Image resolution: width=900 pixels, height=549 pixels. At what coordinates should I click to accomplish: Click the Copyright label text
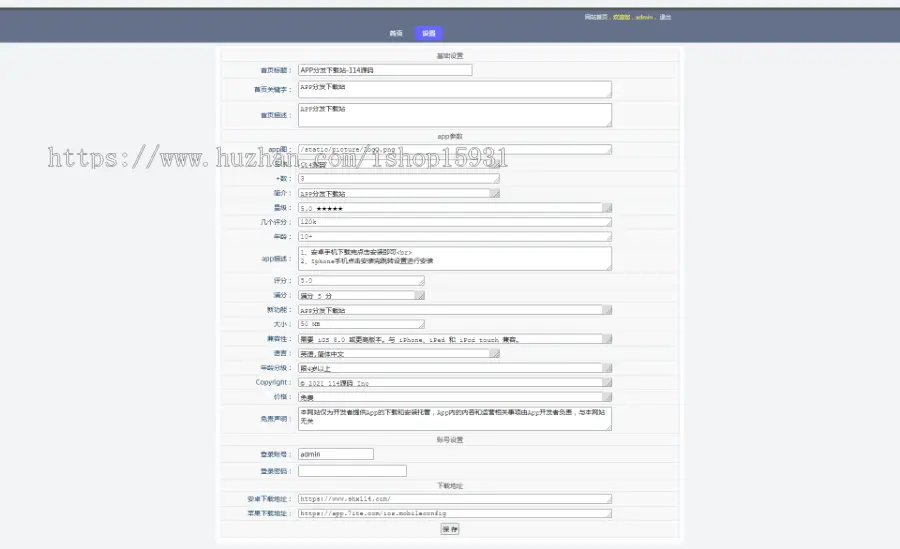click(273, 382)
